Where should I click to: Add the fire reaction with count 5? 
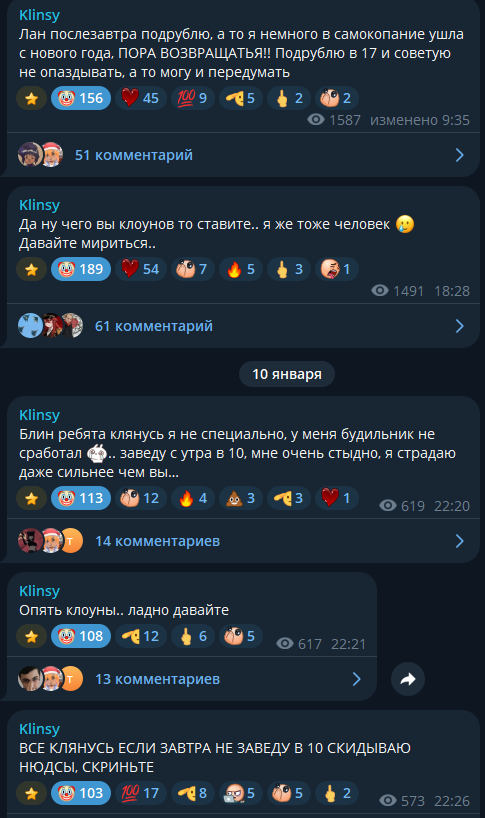point(240,269)
